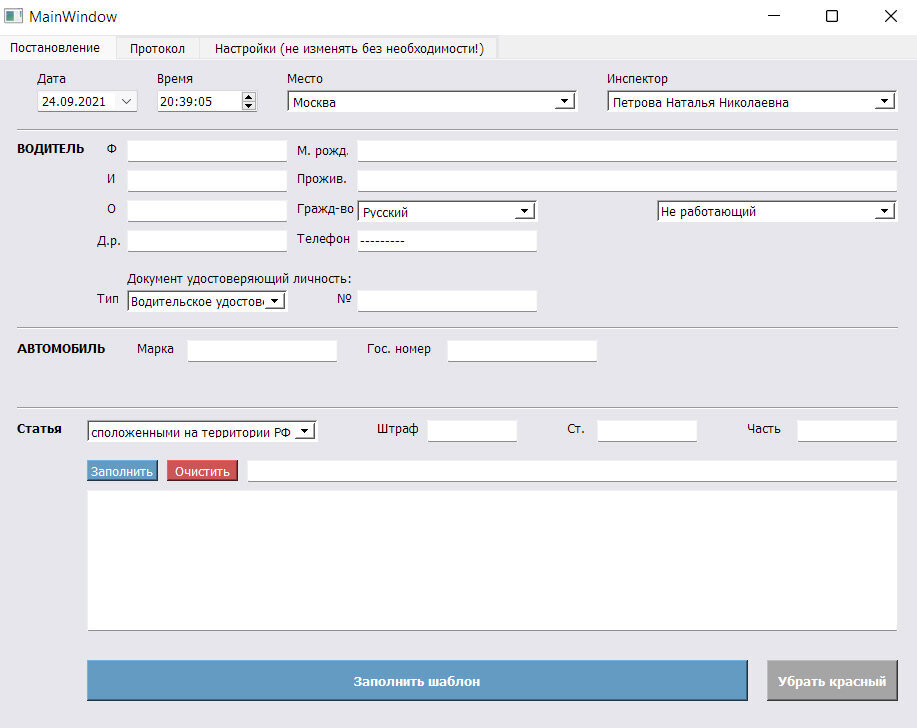Focus the driver first name И field
This screenshot has width=917, height=728.
pos(207,181)
